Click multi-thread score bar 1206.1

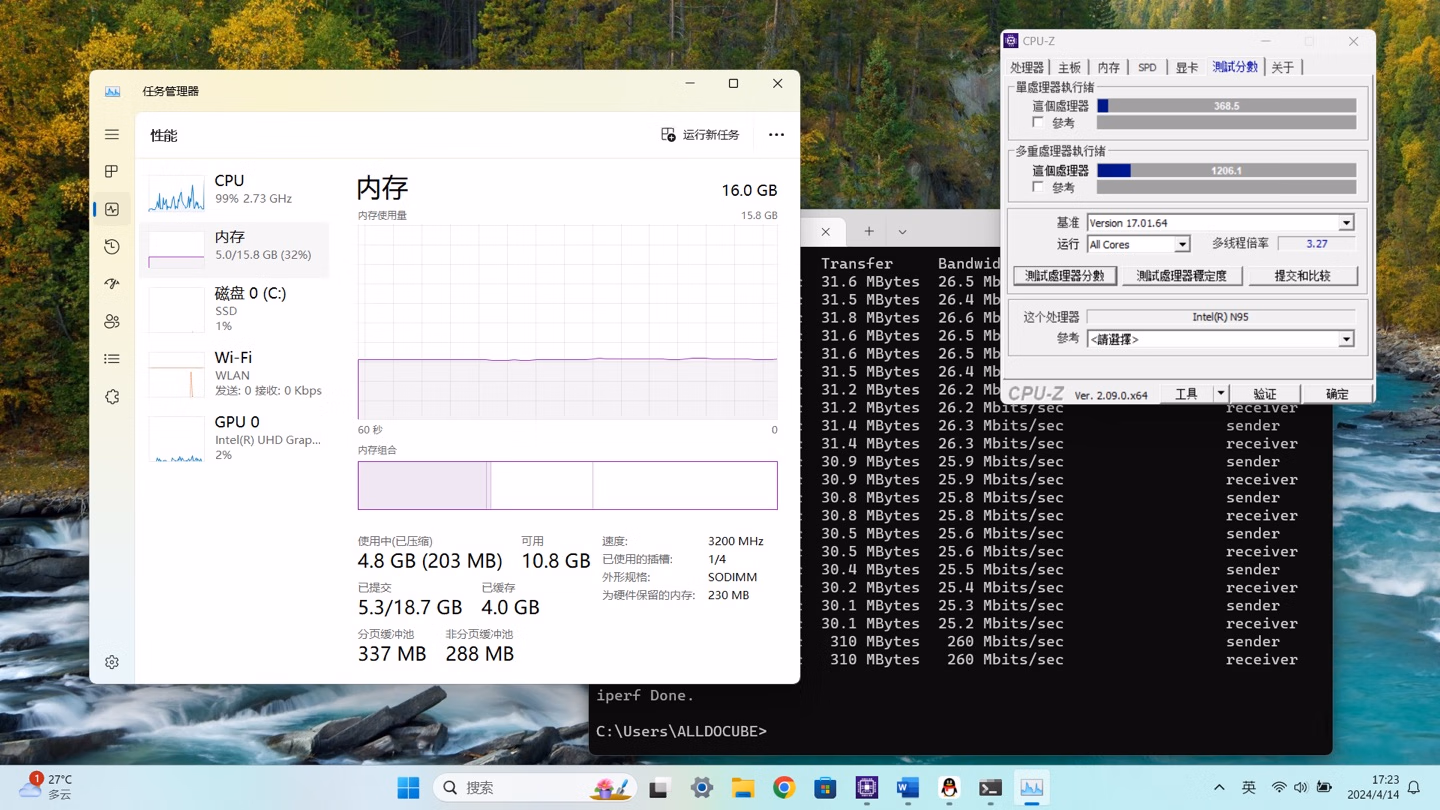point(1226,170)
